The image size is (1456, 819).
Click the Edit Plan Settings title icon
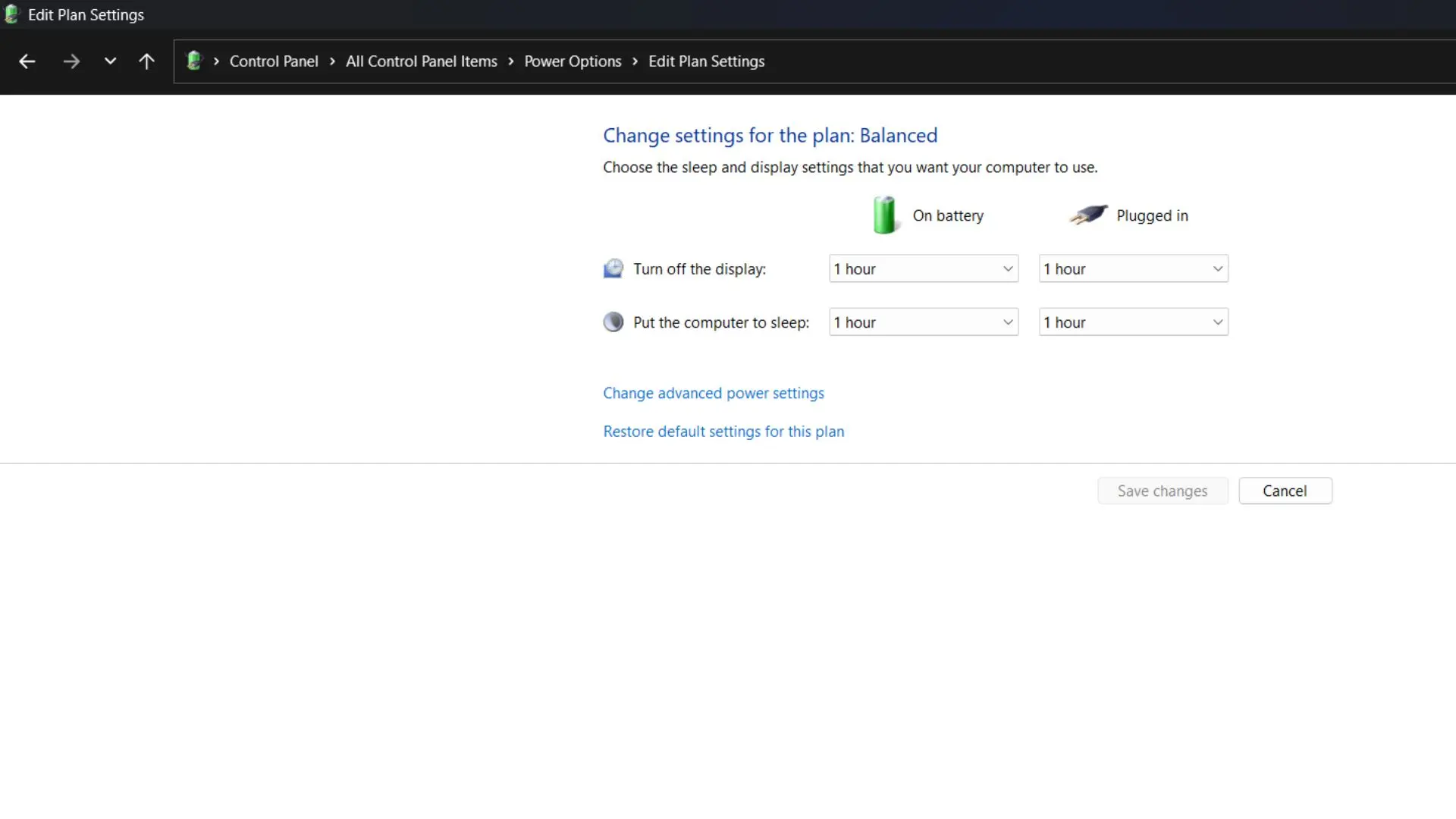(11, 14)
